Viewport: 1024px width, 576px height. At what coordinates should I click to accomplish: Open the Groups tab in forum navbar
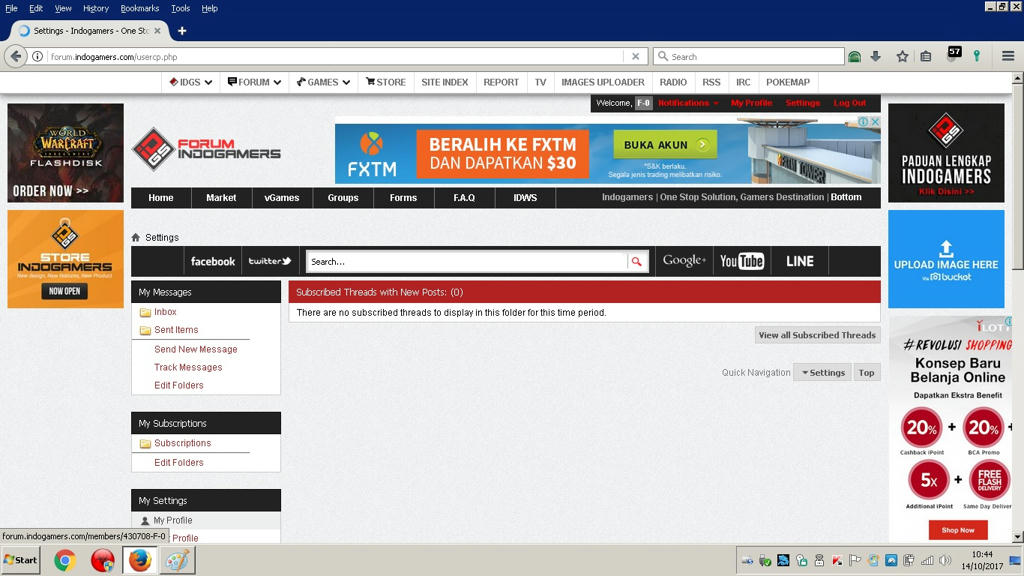pyautogui.click(x=343, y=198)
